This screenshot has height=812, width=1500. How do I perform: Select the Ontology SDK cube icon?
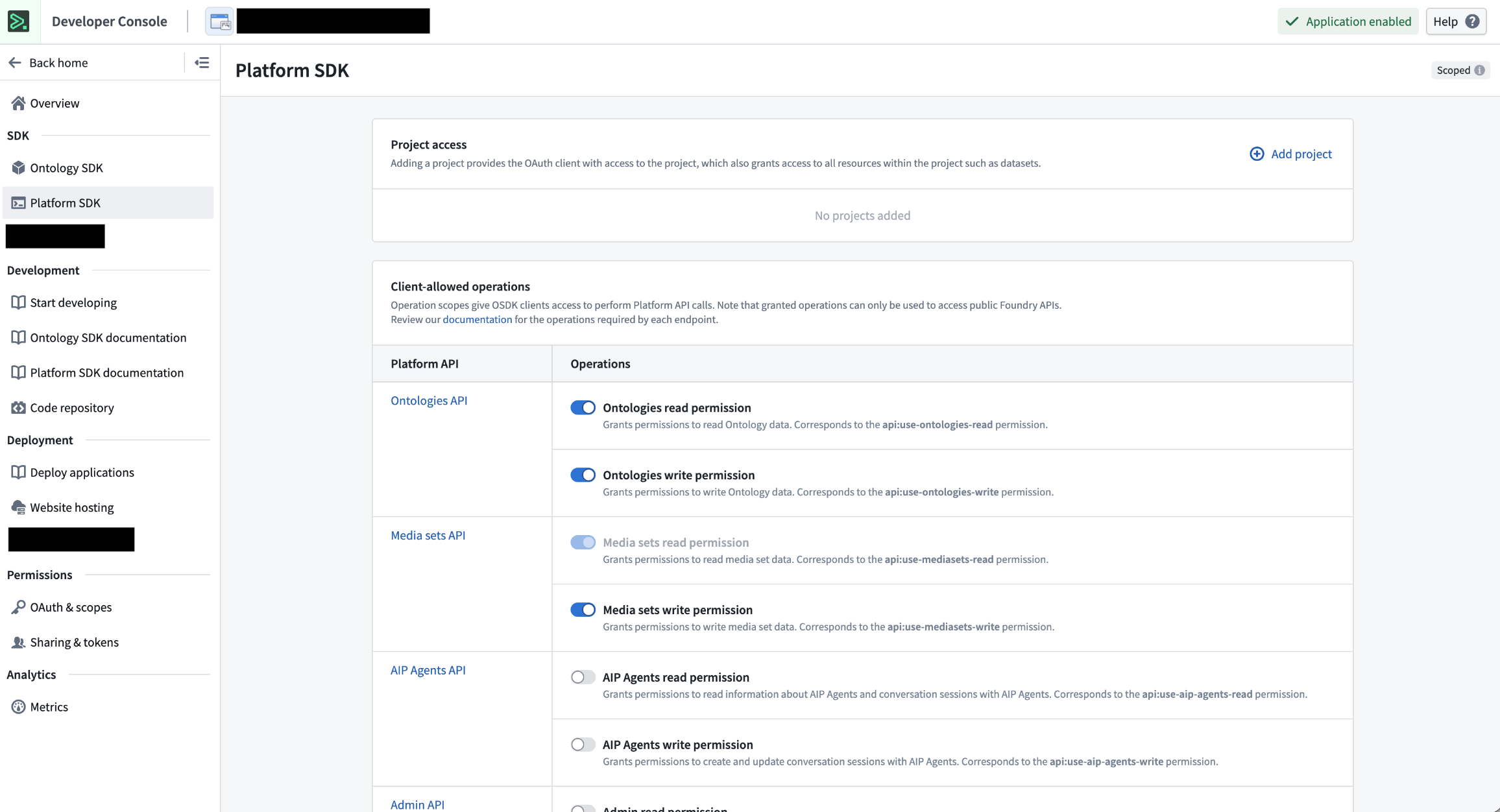click(x=18, y=167)
